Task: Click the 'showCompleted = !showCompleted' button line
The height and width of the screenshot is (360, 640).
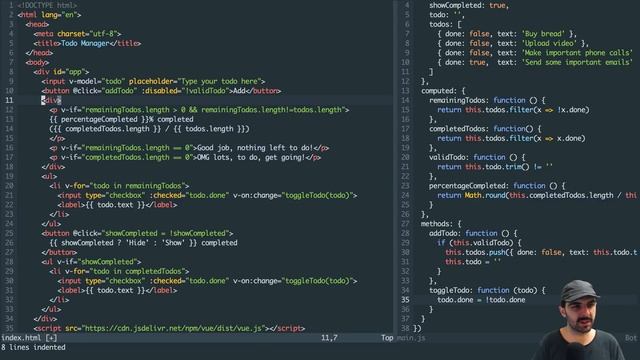Action: click(x=137, y=233)
